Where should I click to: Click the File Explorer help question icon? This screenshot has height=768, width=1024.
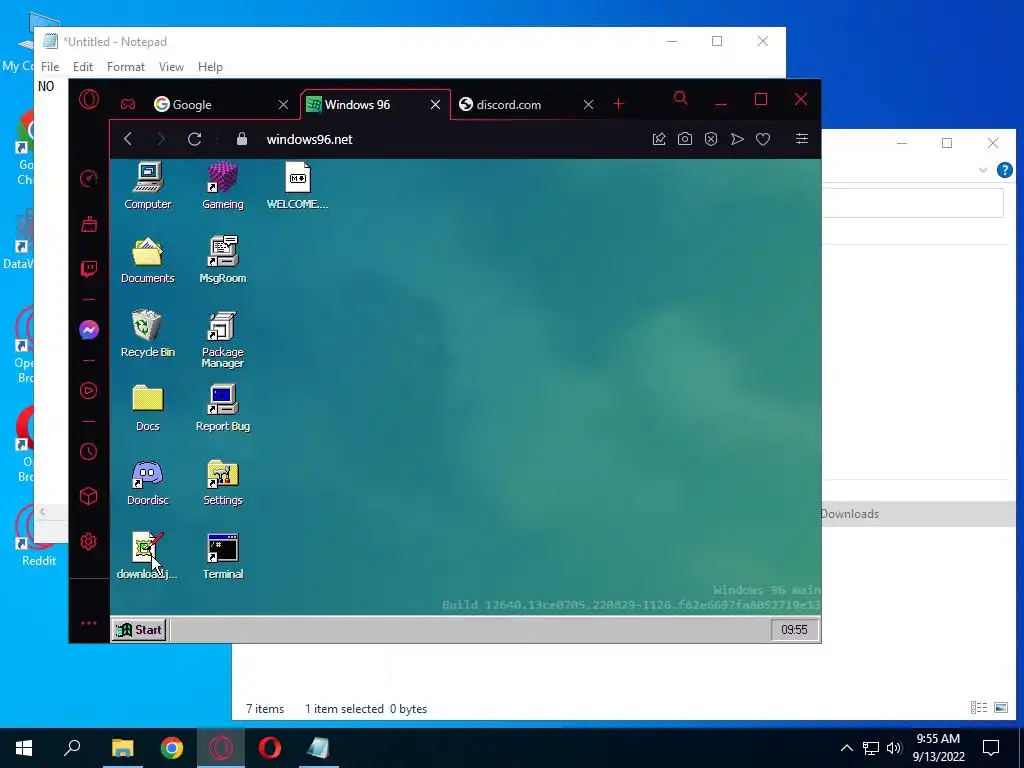1004,170
